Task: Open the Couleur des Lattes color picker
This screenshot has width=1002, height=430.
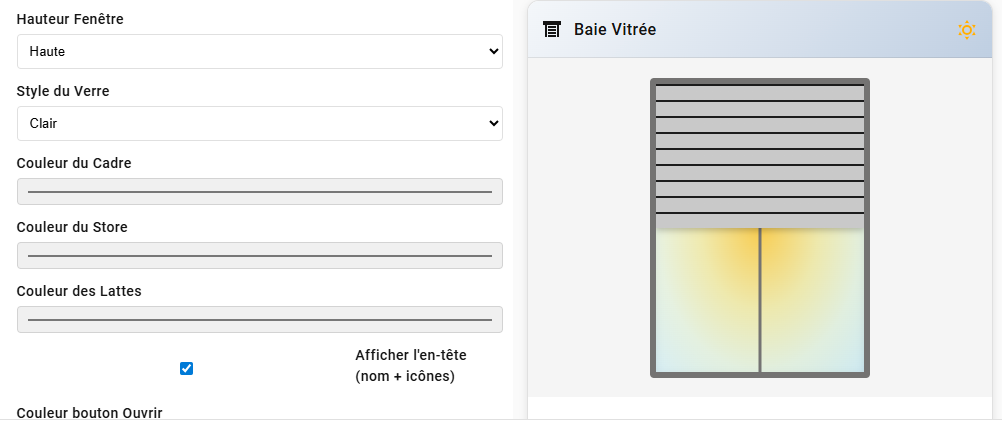Action: [x=260, y=319]
